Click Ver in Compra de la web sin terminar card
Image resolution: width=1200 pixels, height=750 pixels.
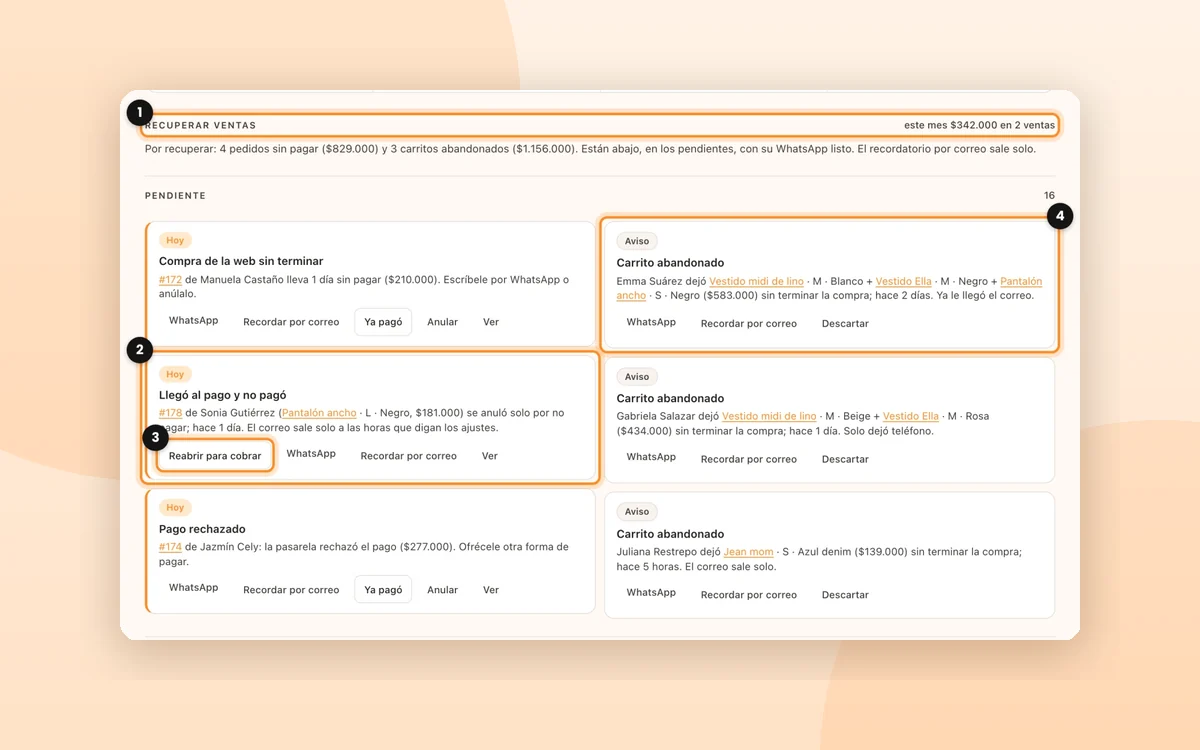pos(491,322)
